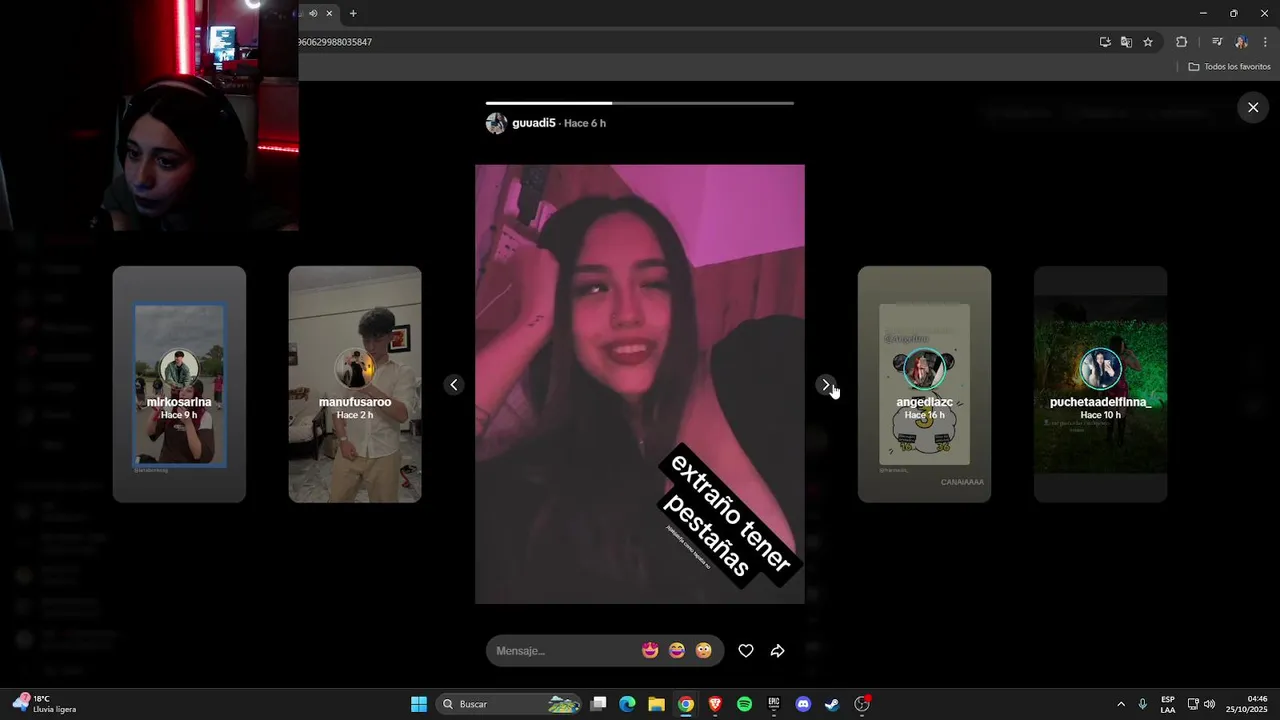This screenshot has height=720, width=1280.
Task: Switch ESP LAA keyboard language
Action: pyautogui.click(x=1168, y=704)
